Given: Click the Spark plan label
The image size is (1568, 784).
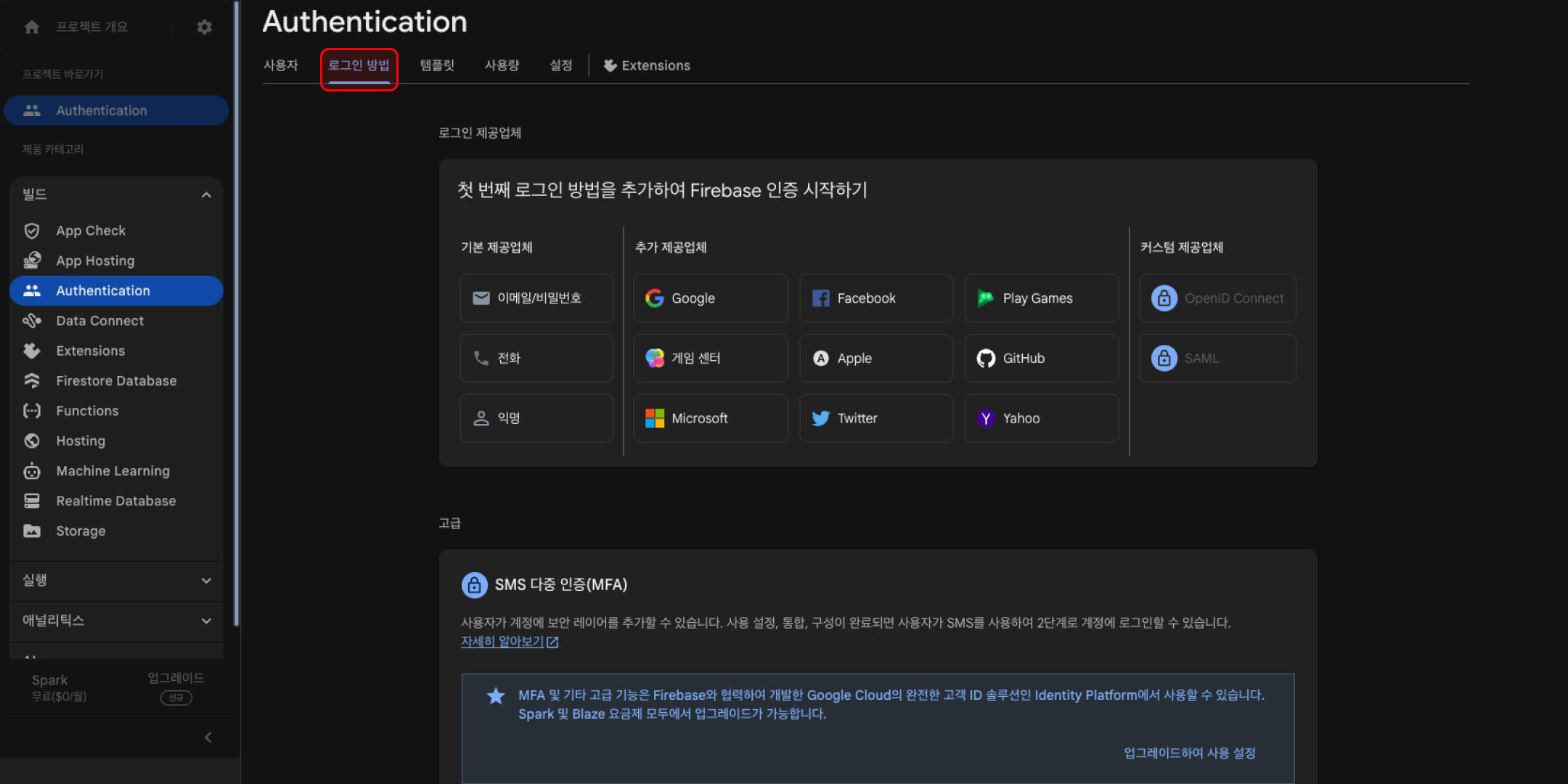Looking at the screenshot, I should [50, 680].
